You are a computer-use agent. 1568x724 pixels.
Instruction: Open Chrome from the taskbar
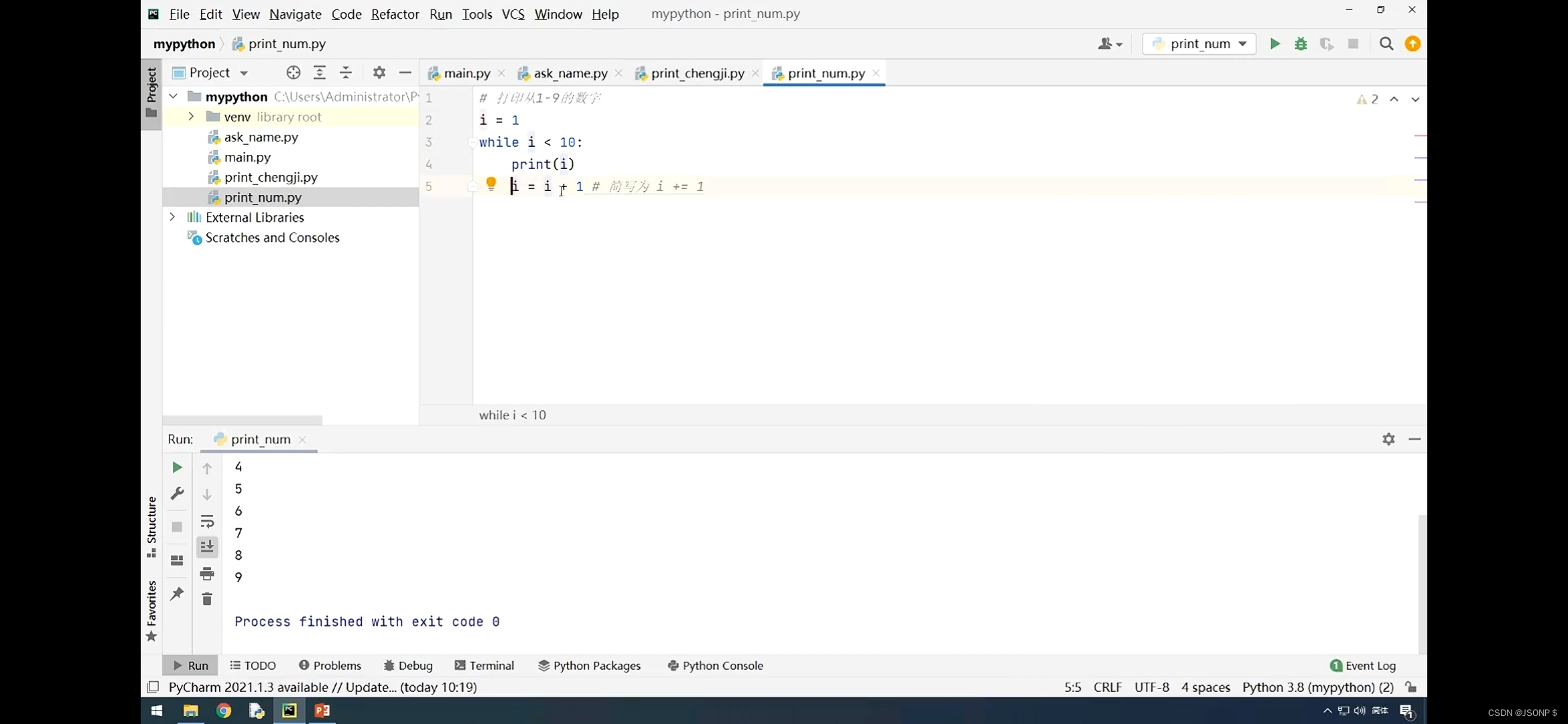[x=224, y=711]
